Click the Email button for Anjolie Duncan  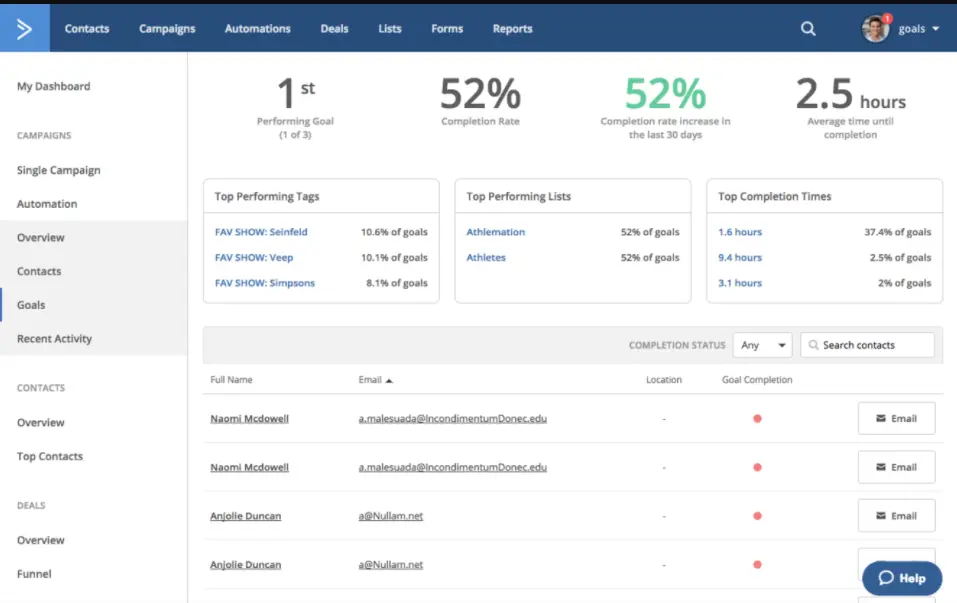click(896, 515)
